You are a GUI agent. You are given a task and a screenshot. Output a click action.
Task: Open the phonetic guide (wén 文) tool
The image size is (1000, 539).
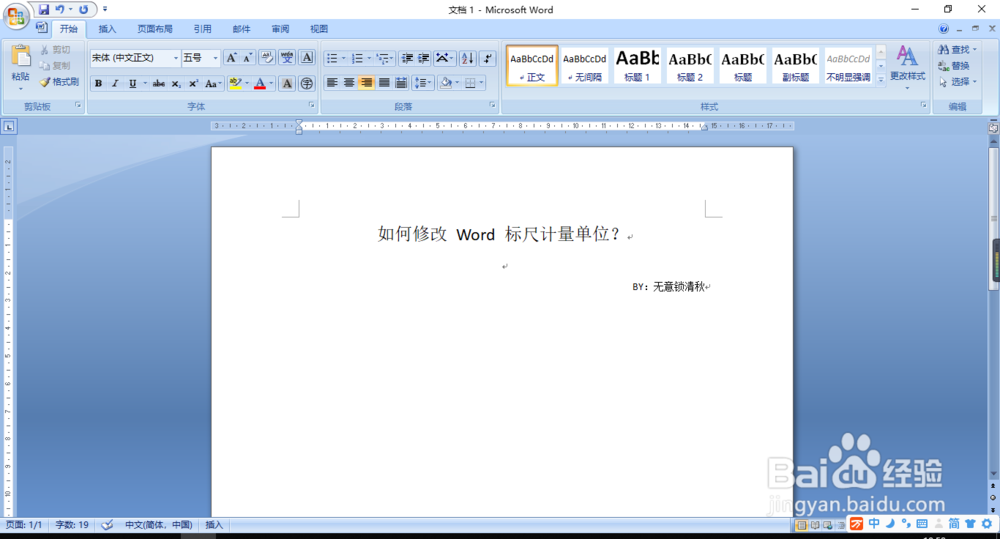pyautogui.click(x=287, y=58)
